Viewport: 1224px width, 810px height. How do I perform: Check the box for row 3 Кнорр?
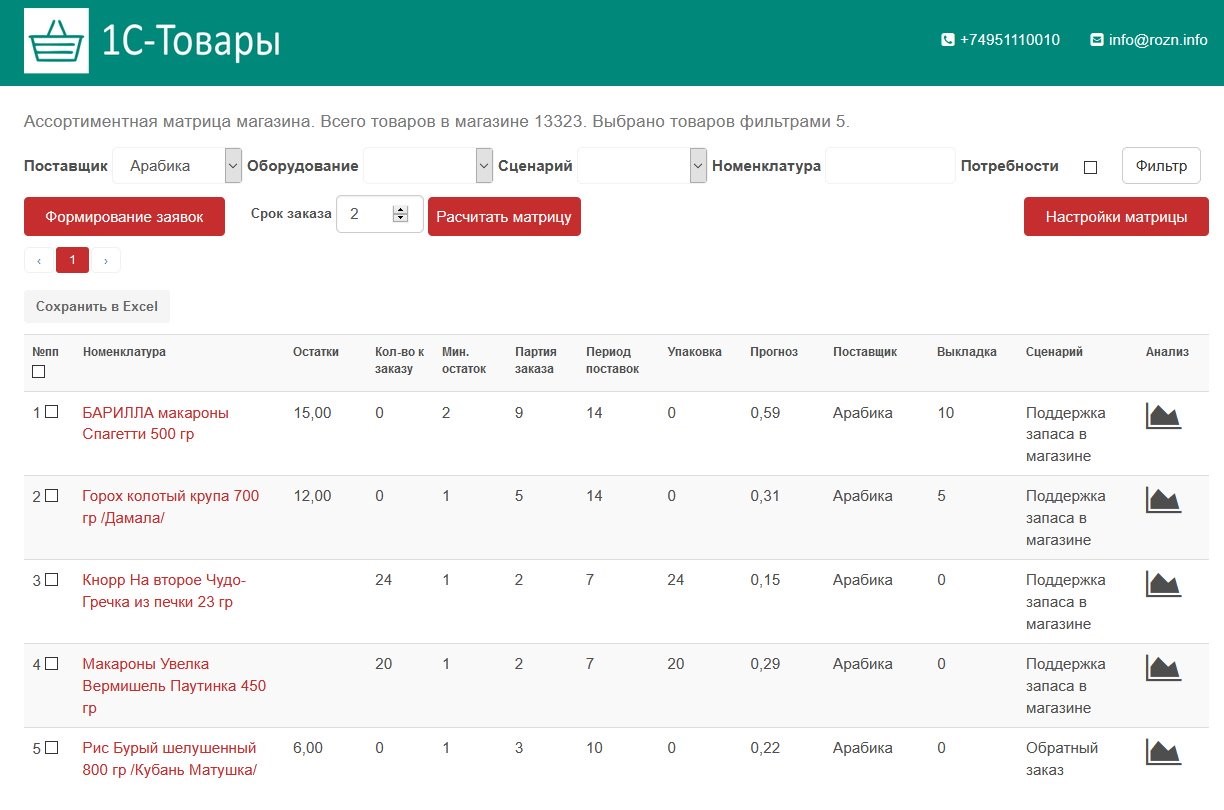(52, 579)
